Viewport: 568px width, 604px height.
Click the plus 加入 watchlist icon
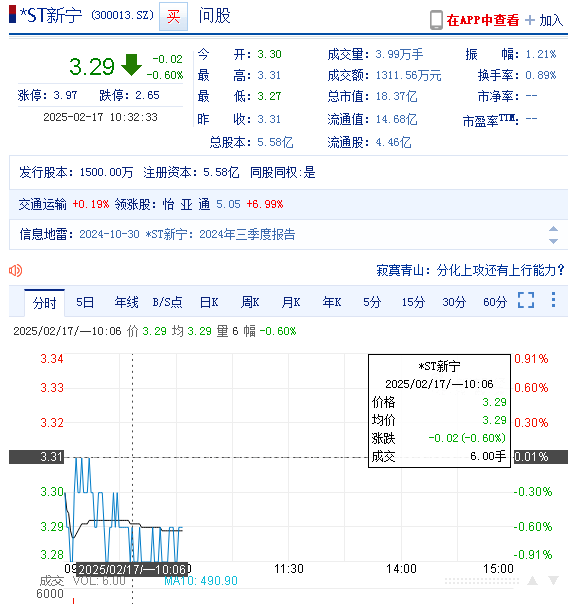[530, 20]
